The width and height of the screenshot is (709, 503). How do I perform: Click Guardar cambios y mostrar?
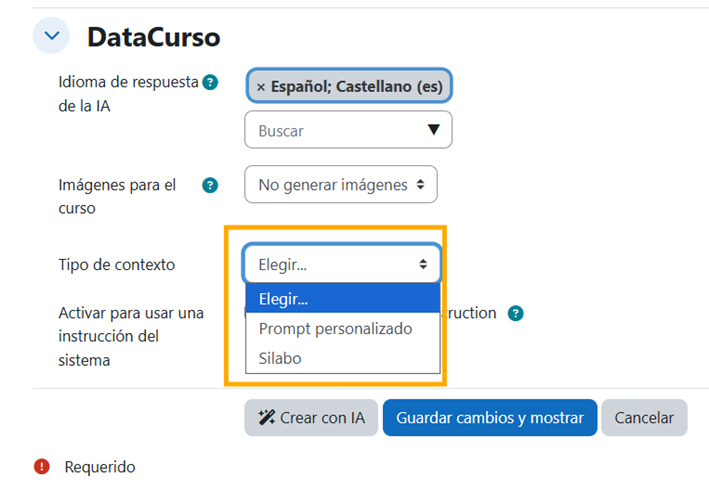(489, 418)
